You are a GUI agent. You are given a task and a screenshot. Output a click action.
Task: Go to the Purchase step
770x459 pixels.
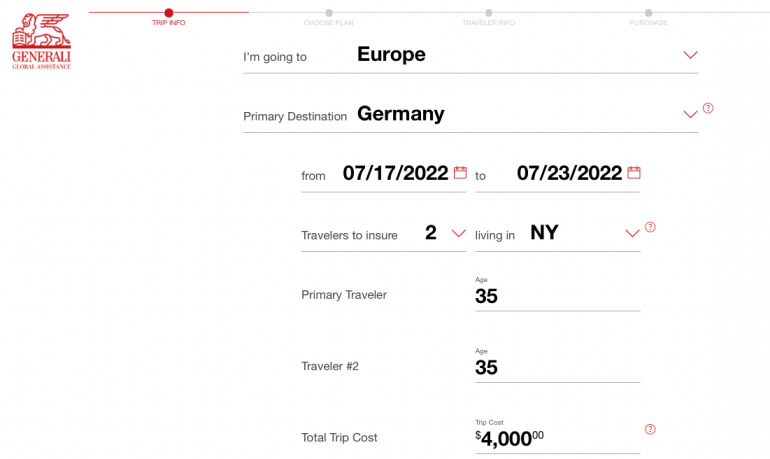pos(648,22)
